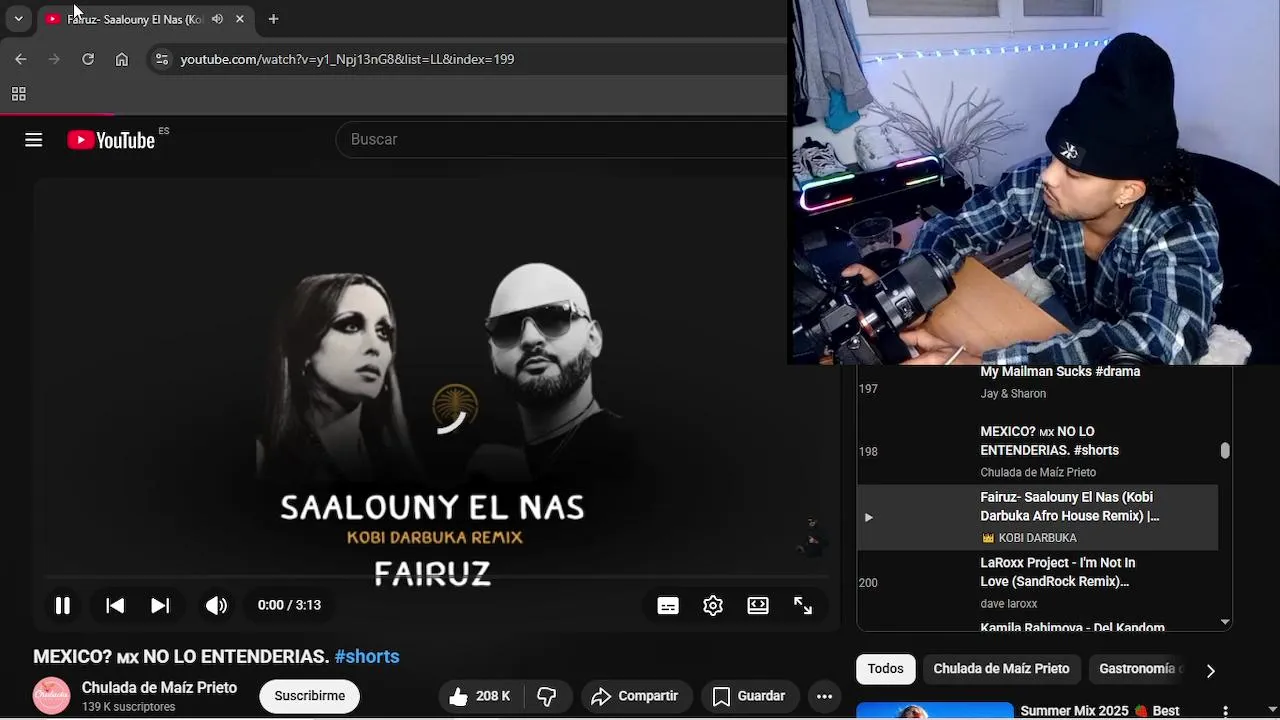The height and width of the screenshot is (720, 1280).
Task: Toggle video subtitles on
Action: pos(668,606)
